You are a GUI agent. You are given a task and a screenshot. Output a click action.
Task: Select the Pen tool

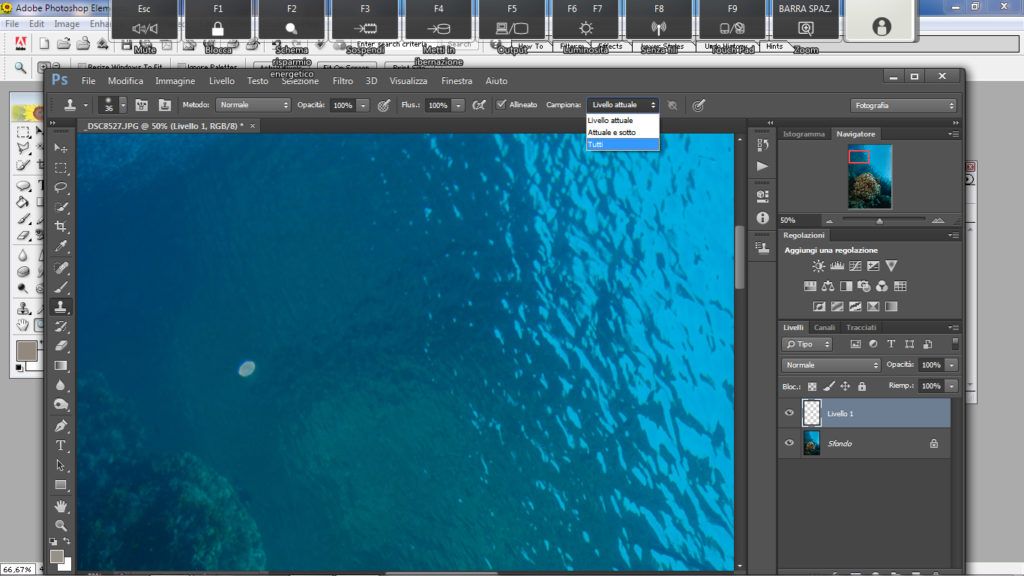pyautogui.click(x=61, y=425)
